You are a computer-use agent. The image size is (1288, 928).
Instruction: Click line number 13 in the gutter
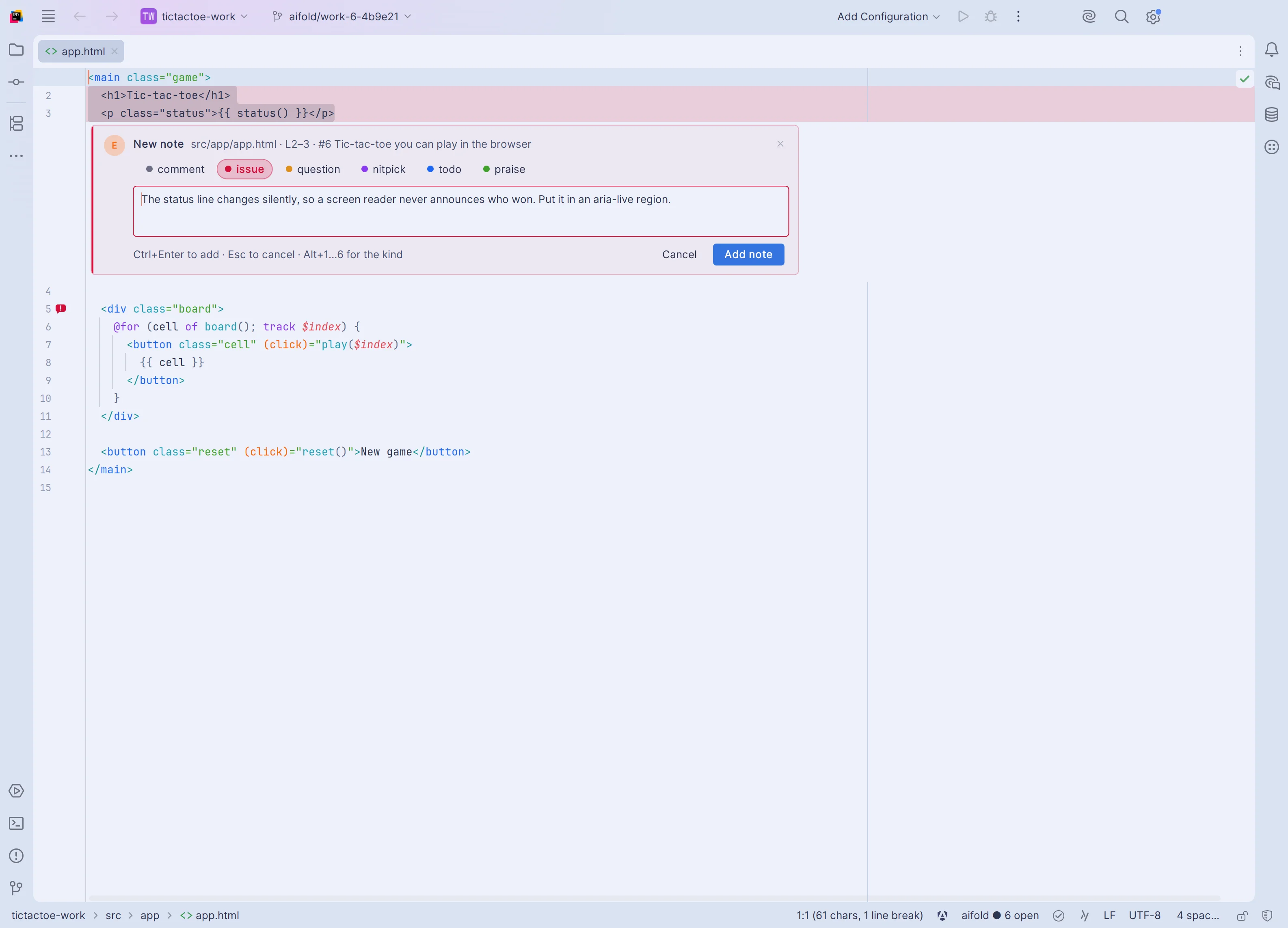pos(45,451)
